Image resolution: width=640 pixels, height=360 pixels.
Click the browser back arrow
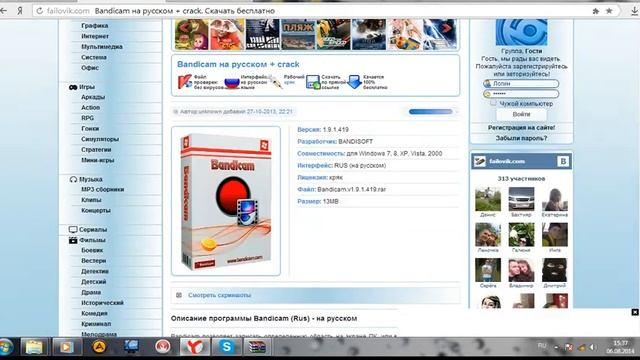tap(3, 11)
